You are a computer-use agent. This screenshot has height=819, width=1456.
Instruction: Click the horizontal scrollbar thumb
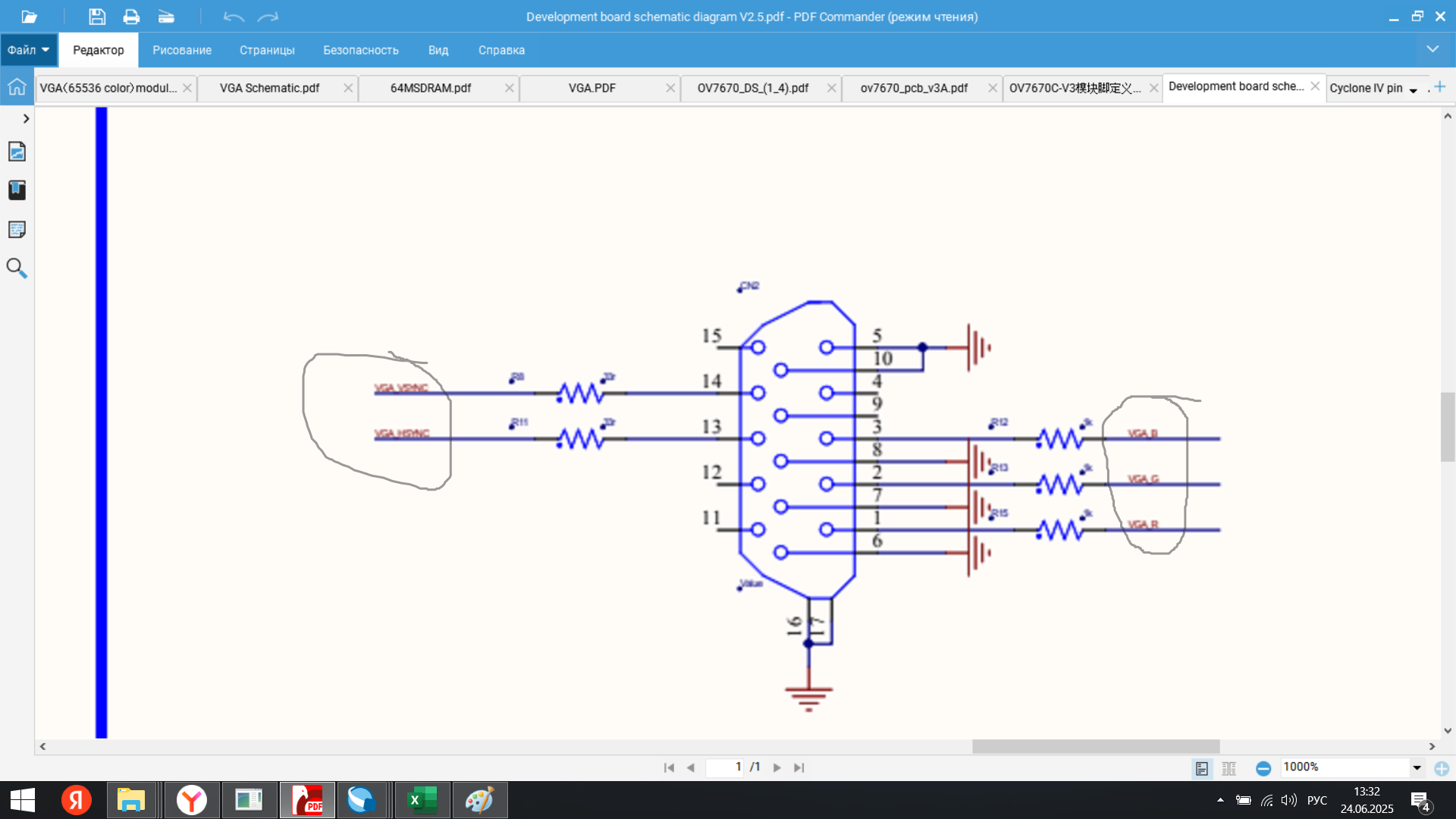click(1096, 746)
